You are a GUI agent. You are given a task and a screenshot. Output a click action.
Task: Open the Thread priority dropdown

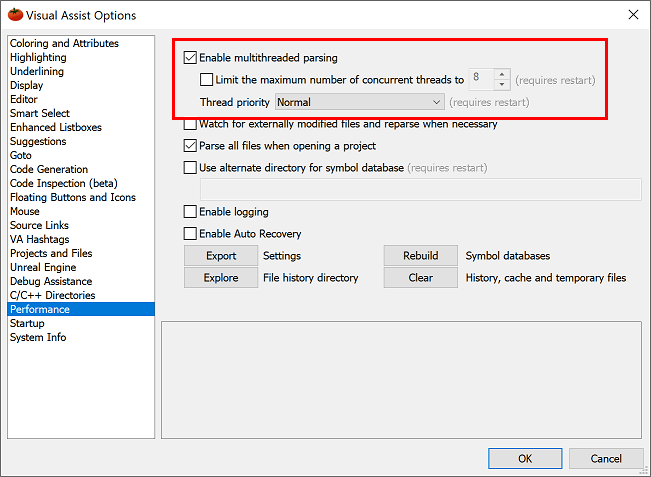(360, 102)
